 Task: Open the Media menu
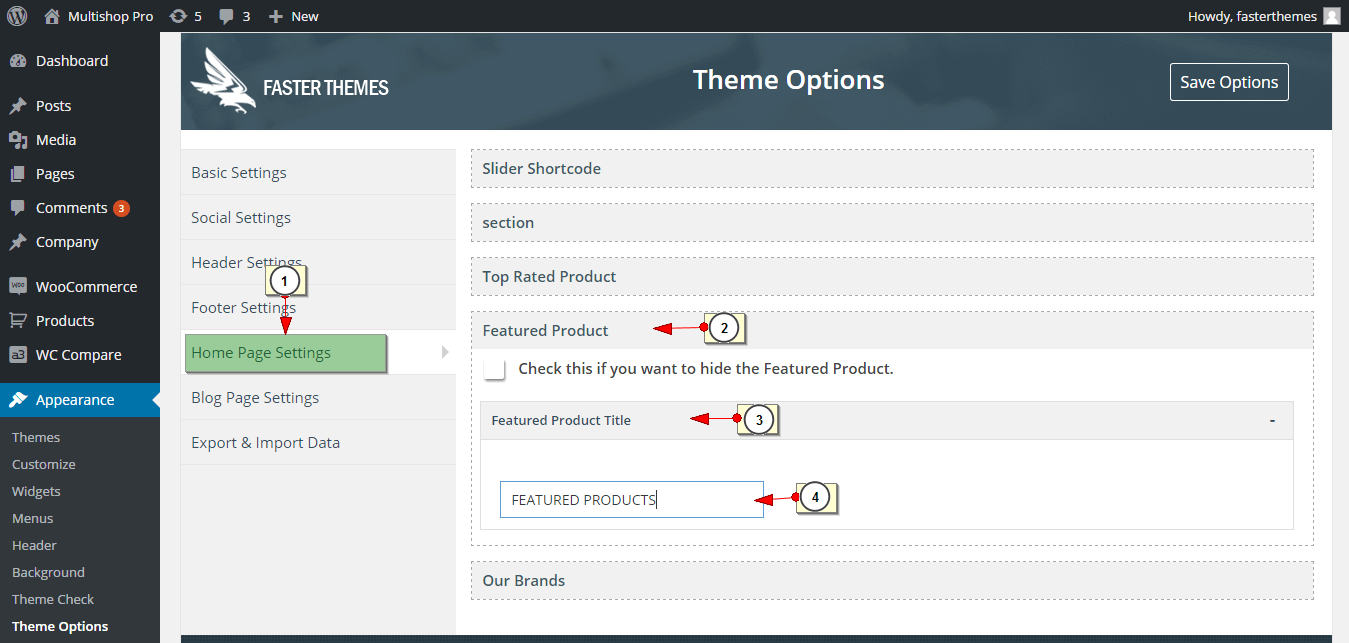(x=80, y=140)
